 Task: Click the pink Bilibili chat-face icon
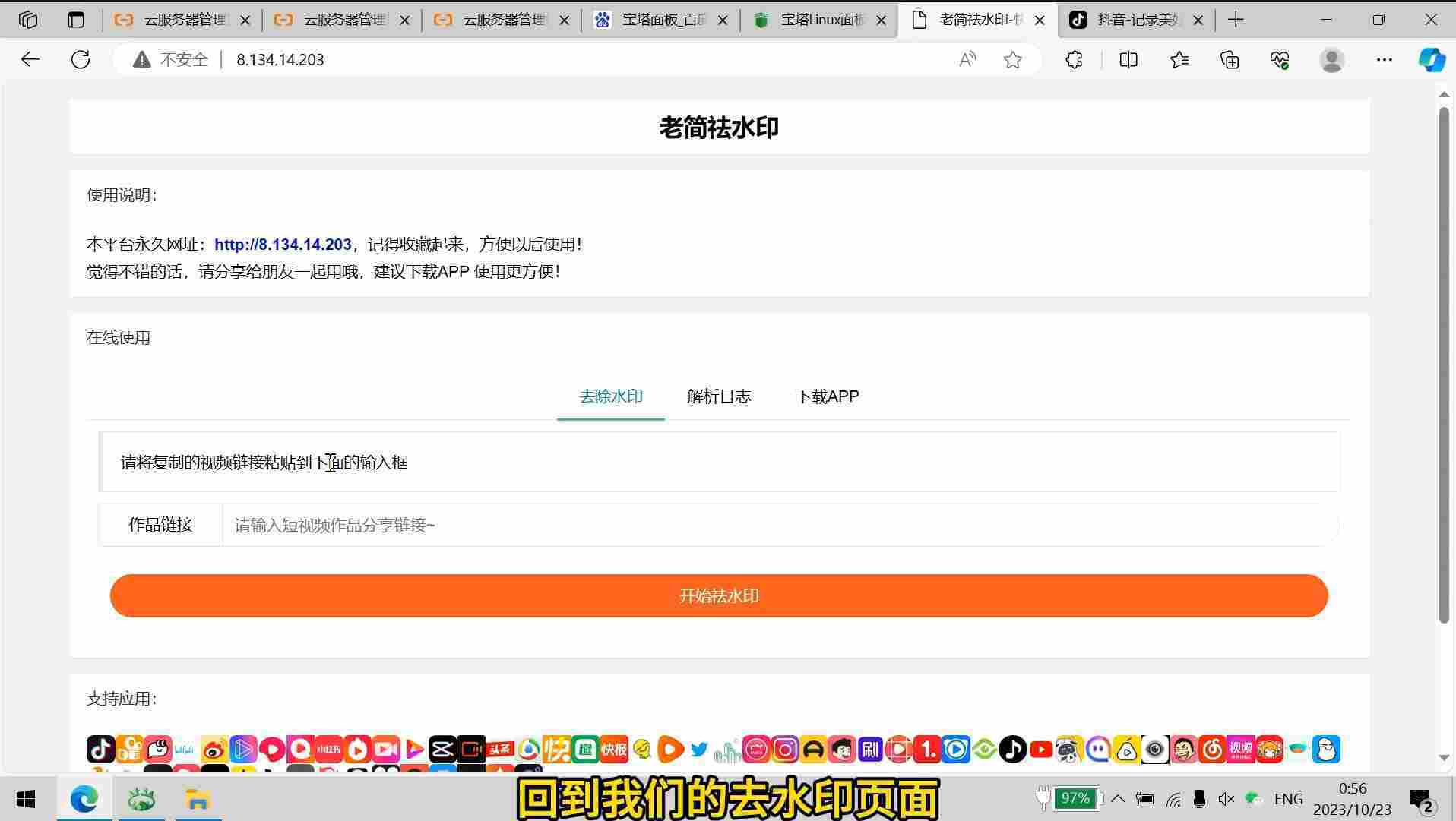coord(158,750)
